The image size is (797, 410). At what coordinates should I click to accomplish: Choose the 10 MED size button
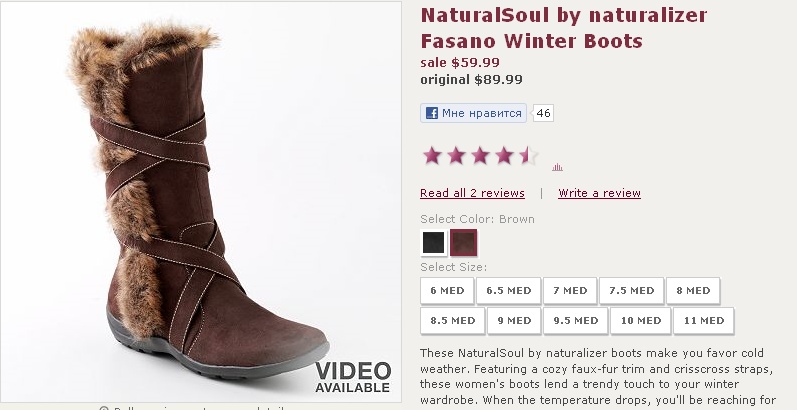click(640, 321)
